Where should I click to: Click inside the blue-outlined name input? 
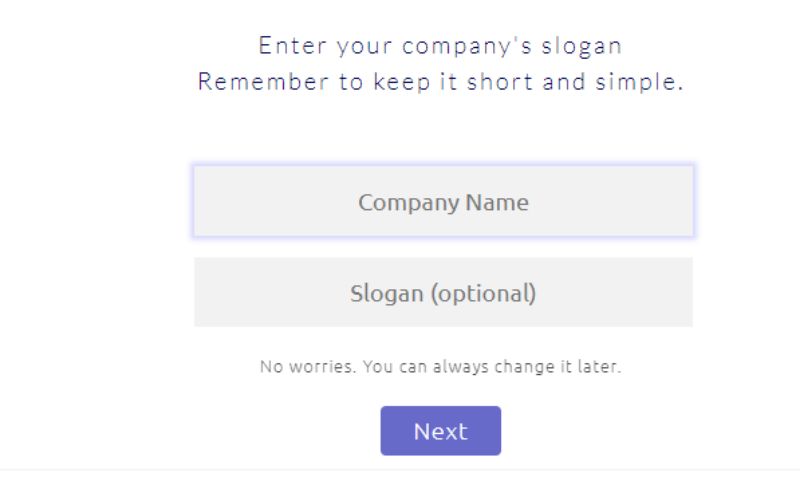click(443, 202)
